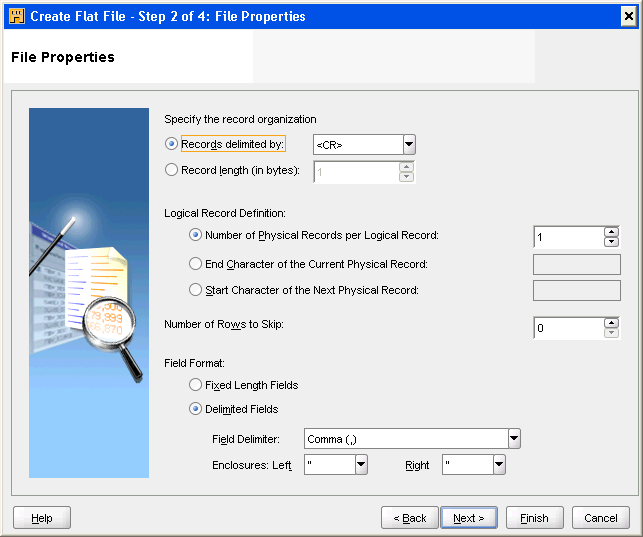
Task: Select Delimited Fields radio button
Action: tap(195, 409)
